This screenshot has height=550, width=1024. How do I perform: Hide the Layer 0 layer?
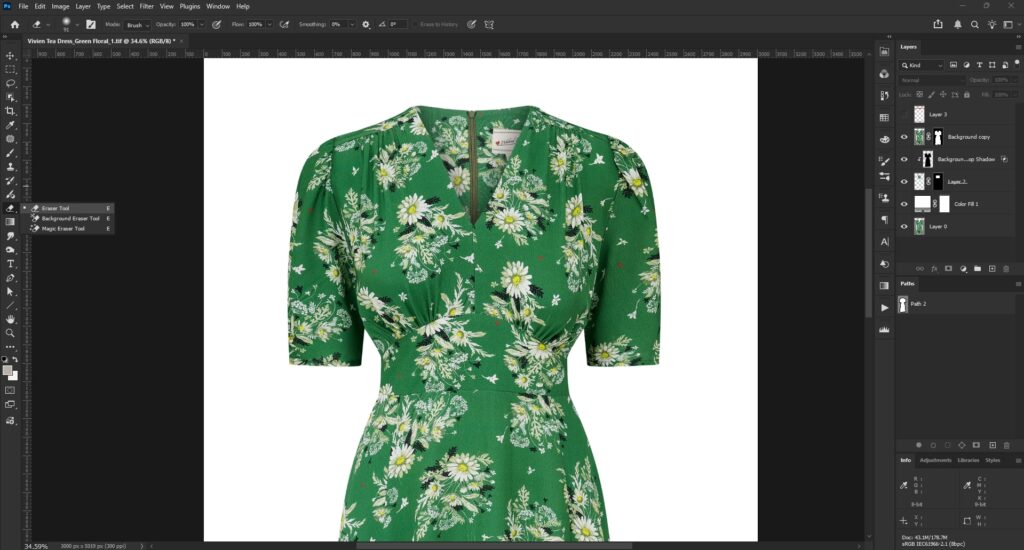coord(904,227)
